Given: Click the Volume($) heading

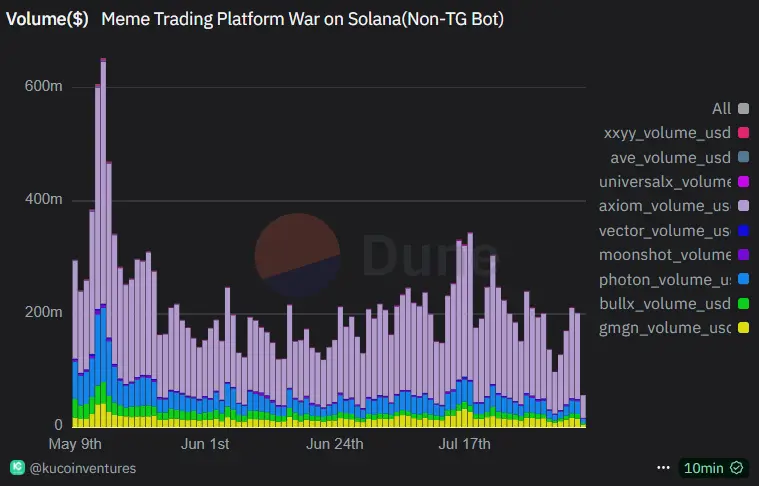Looking at the screenshot, I should [47, 19].
